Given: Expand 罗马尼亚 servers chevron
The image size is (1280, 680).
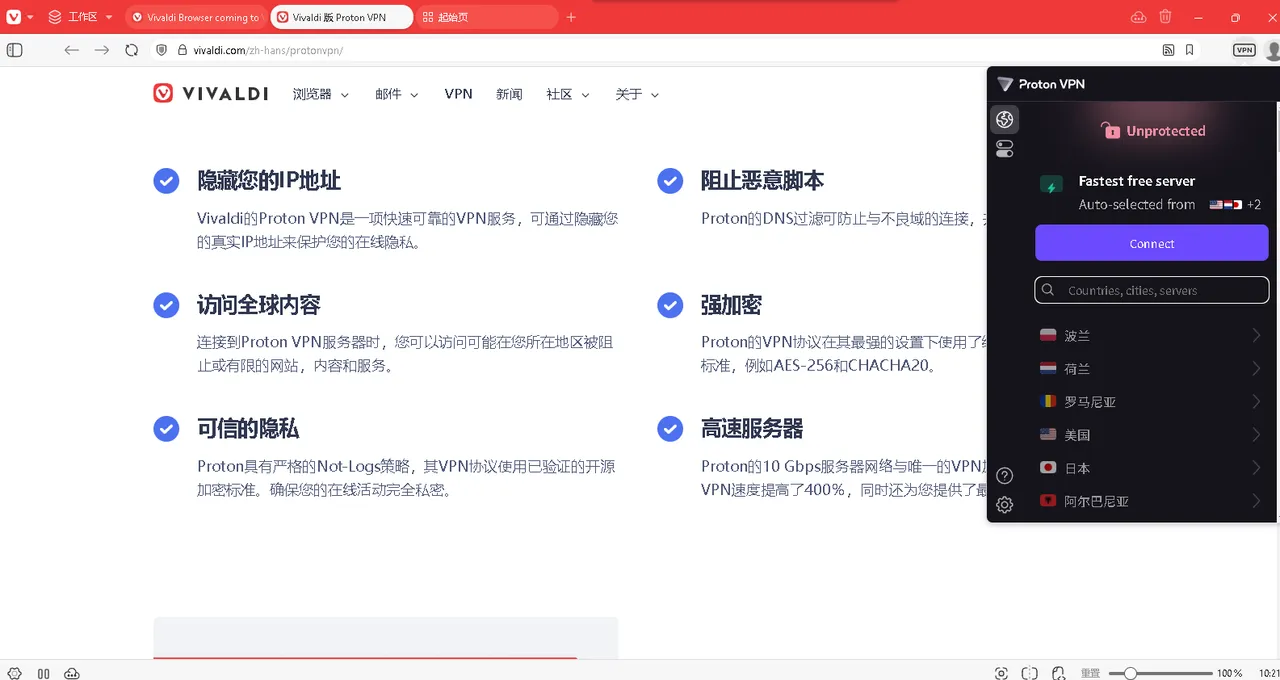Looking at the screenshot, I should point(1257,402).
